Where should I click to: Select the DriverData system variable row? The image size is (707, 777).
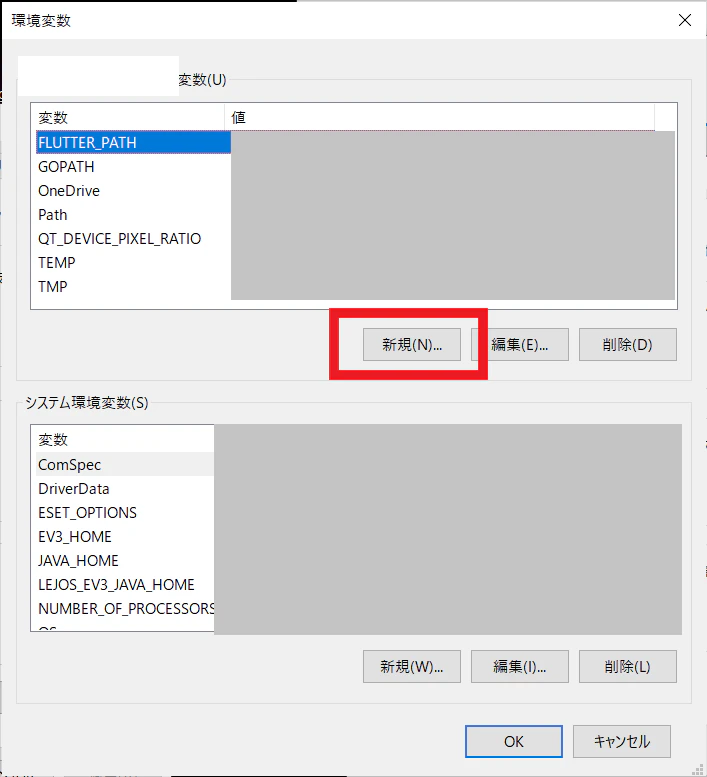point(125,489)
